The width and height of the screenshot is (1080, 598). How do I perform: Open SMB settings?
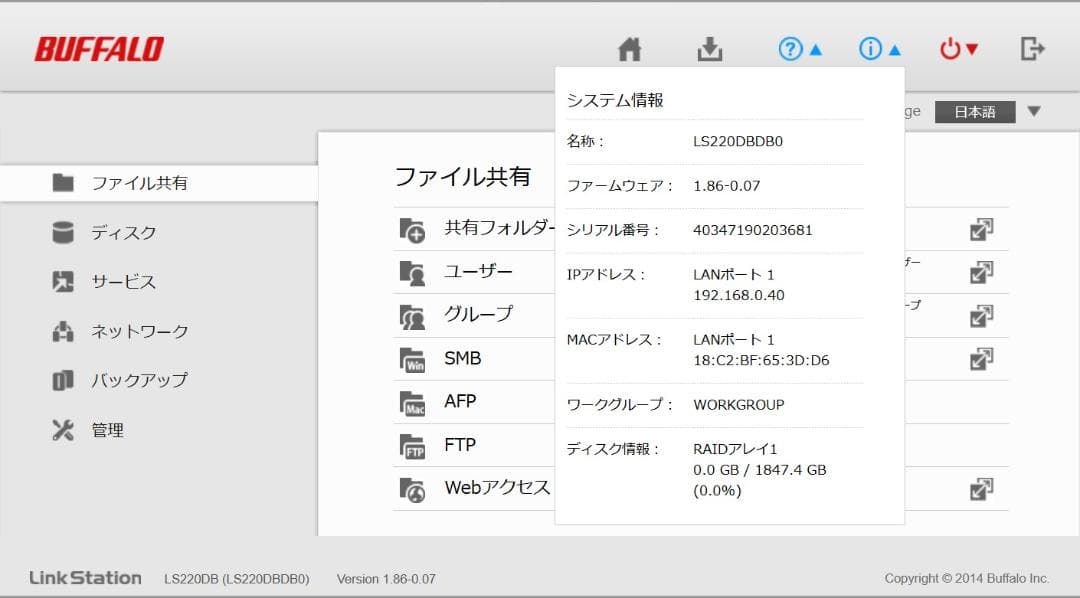click(463, 358)
